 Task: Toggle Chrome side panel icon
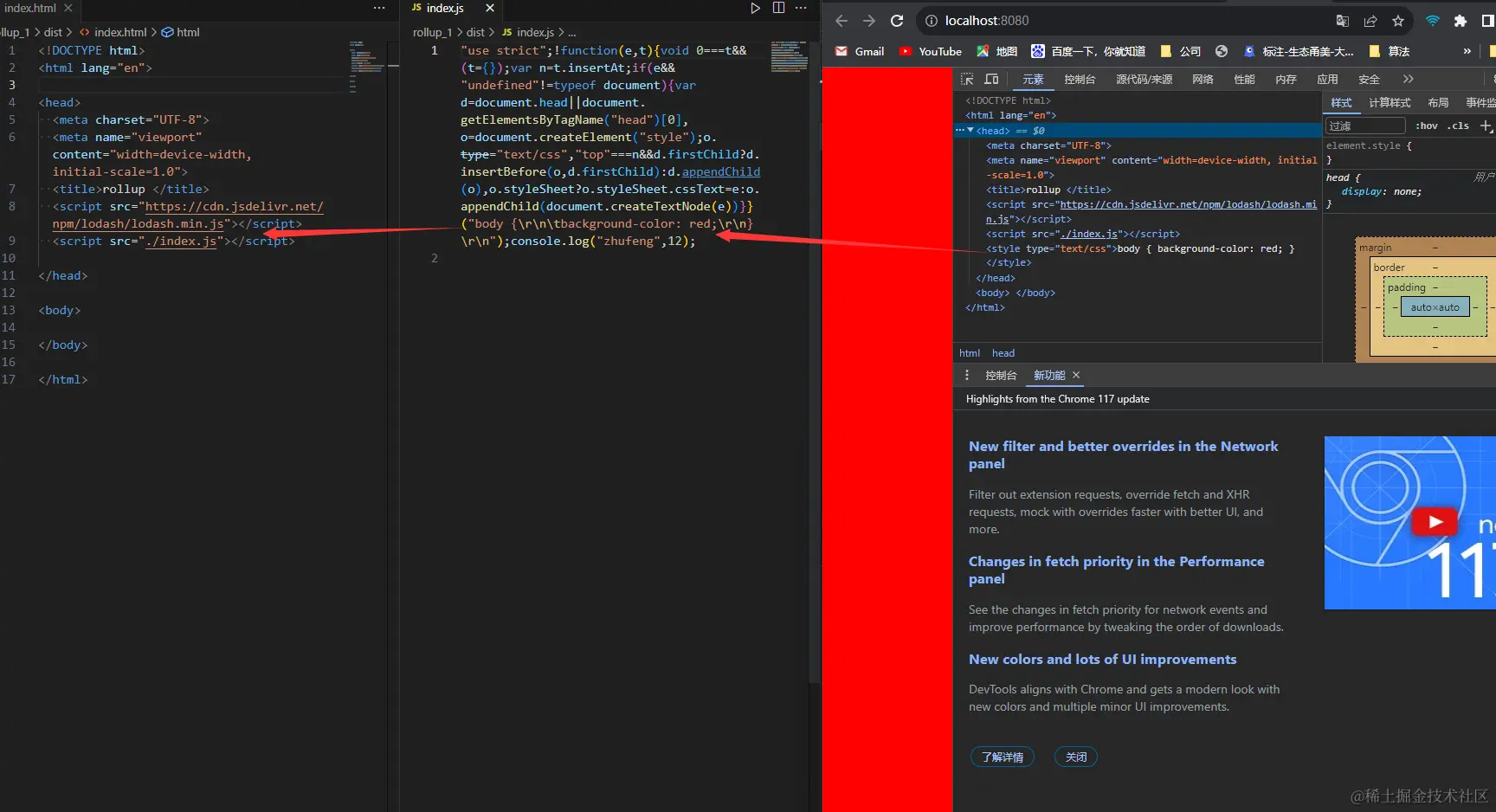(x=1488, y=21)
